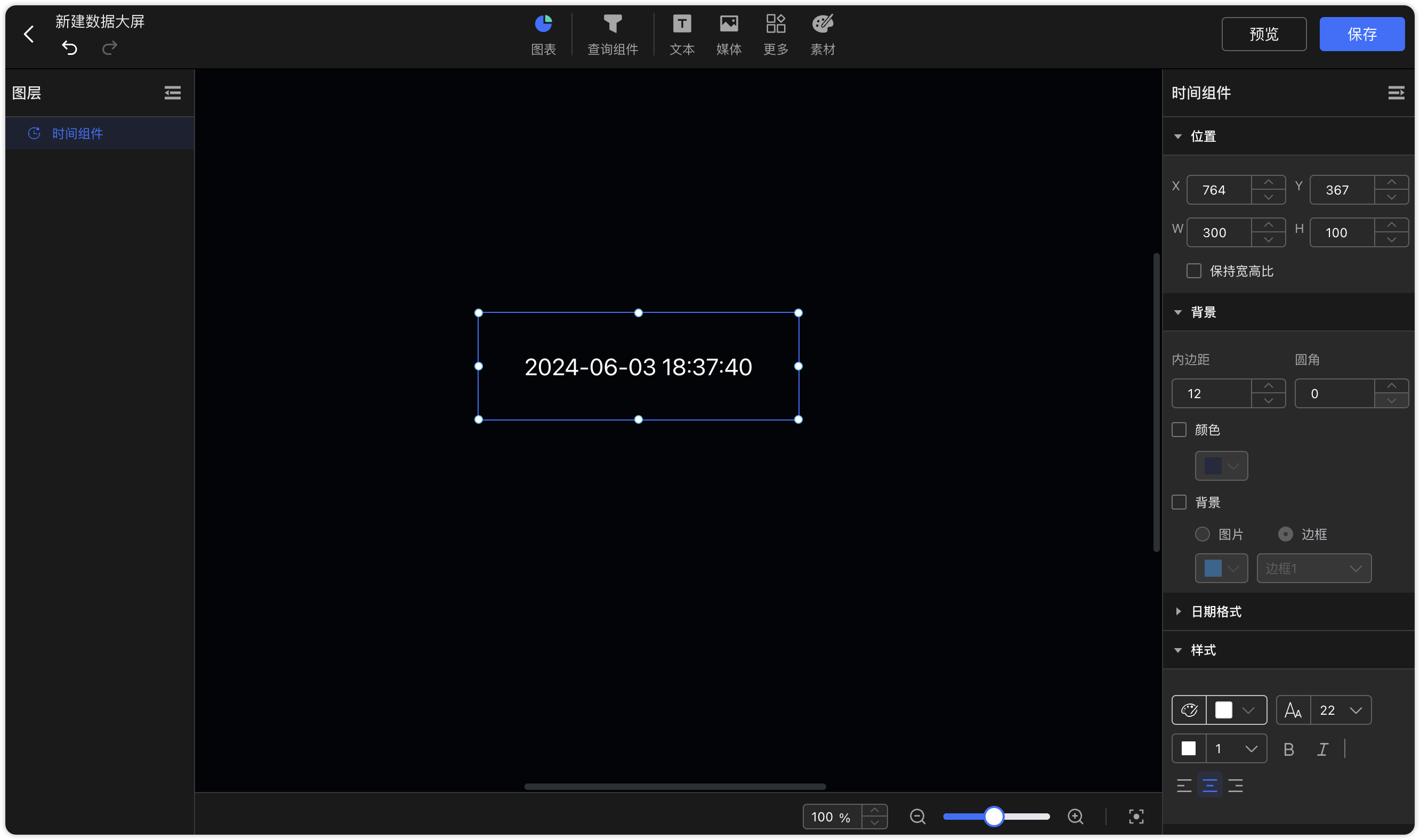This screenshot has width=1420, height=840.
Task: Collapse the 时间组件 properties panel
Action: [x=1395, y=93]
